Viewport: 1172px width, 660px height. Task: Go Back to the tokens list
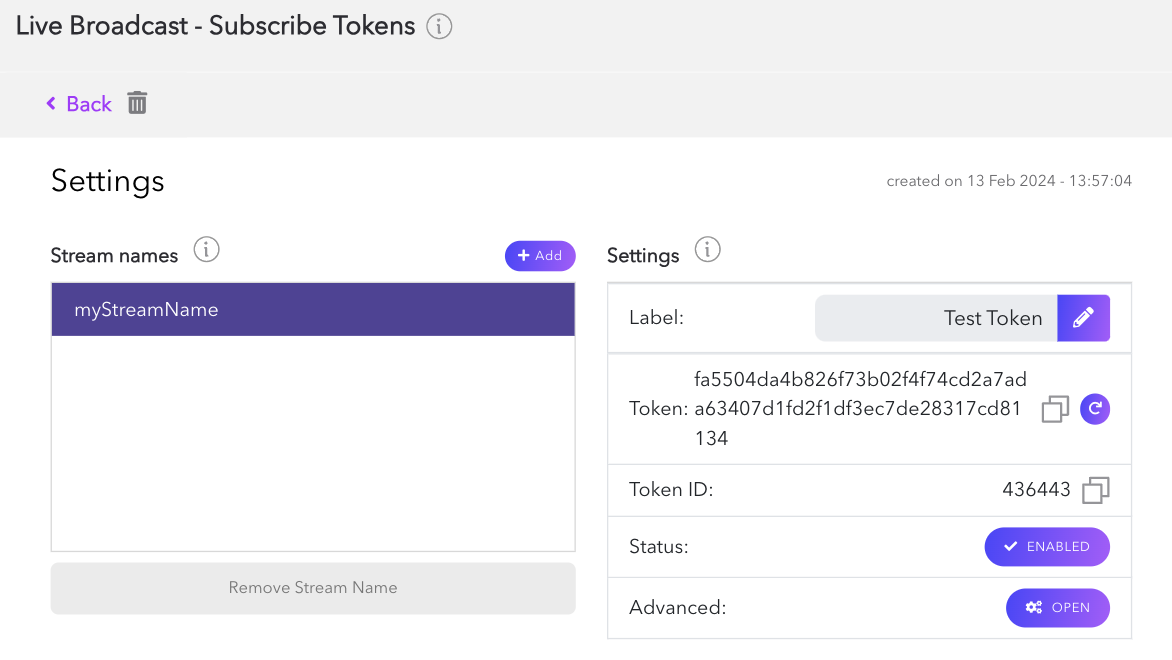79,104
